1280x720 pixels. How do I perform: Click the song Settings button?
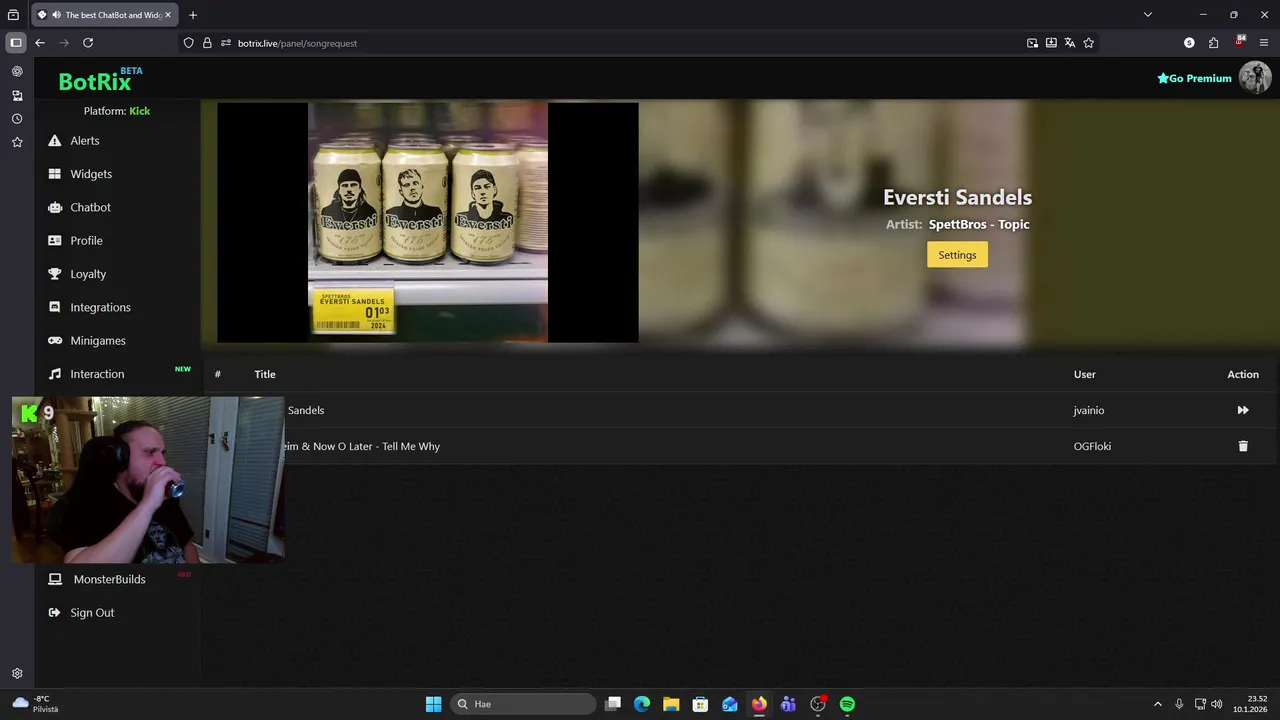(x=957, y=255)
